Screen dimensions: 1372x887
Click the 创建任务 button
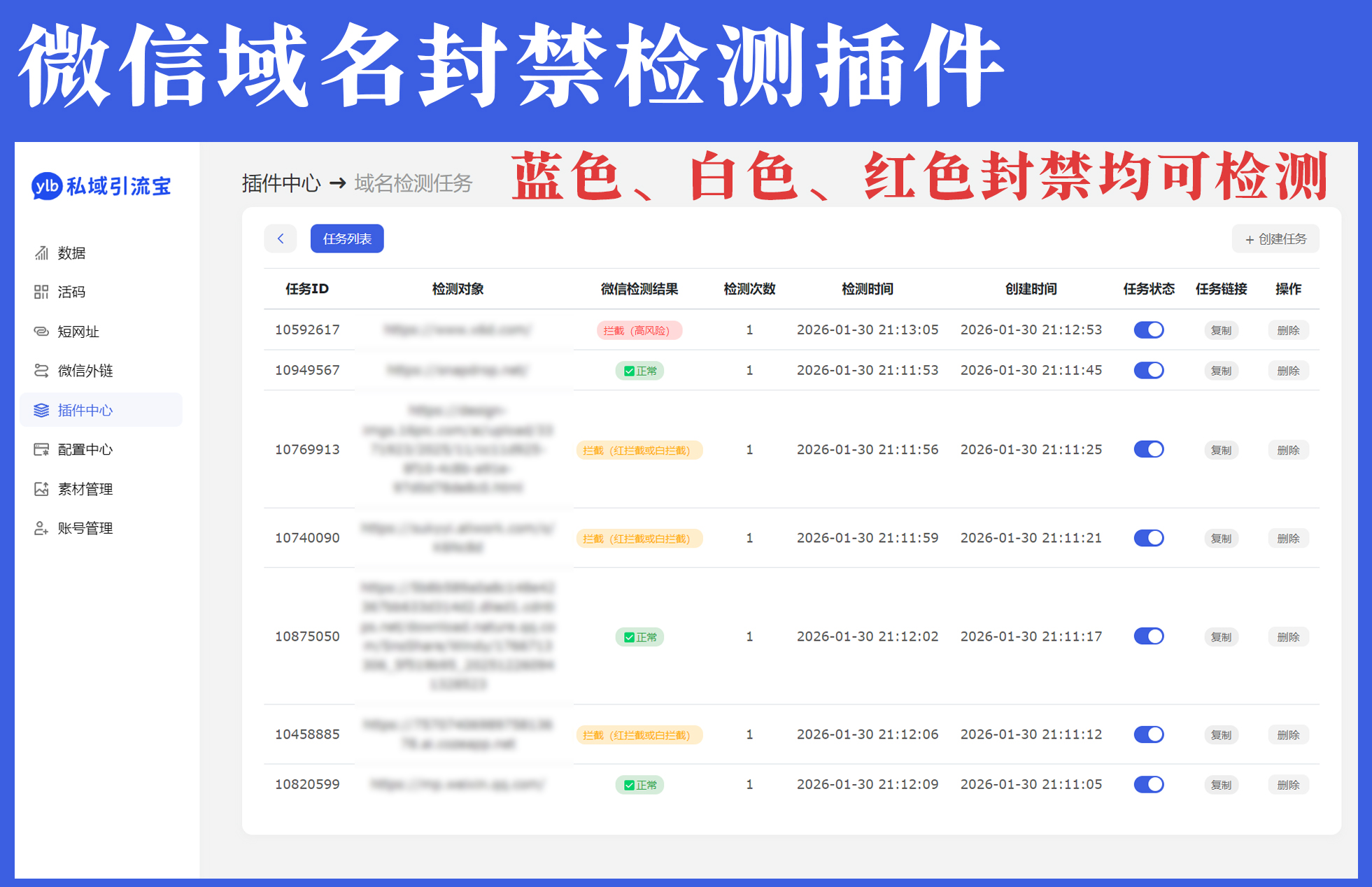[x=1275, y=239]
